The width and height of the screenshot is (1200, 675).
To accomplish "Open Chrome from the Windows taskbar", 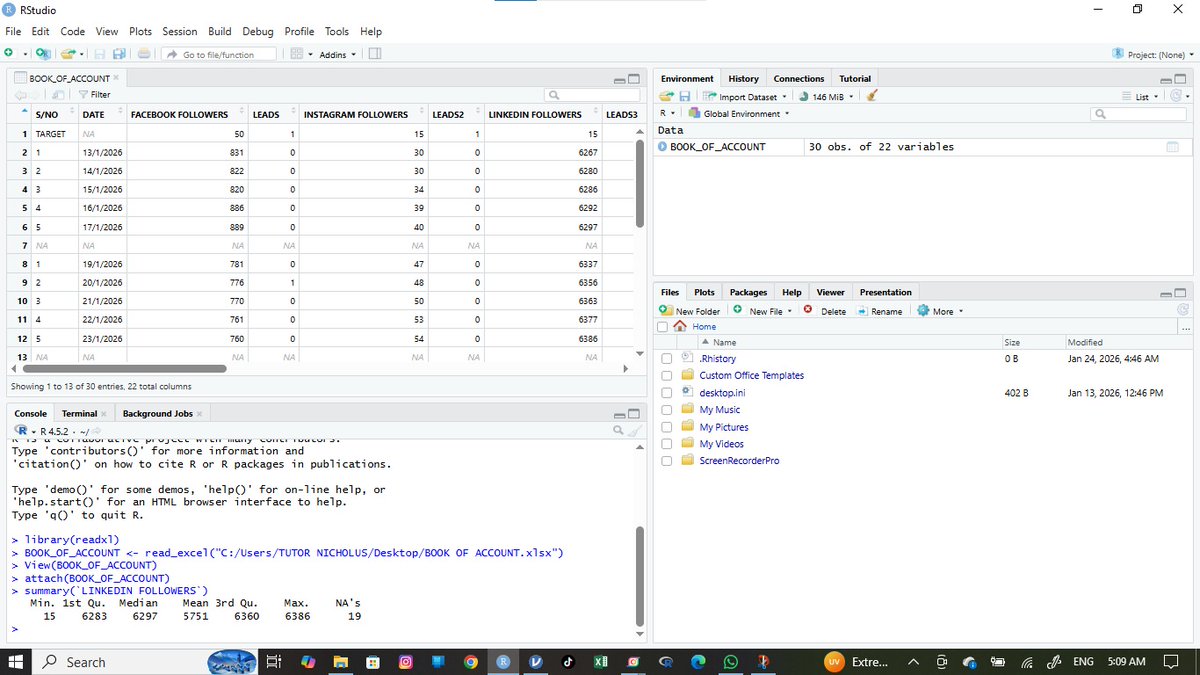I will (x=471, y=662).
